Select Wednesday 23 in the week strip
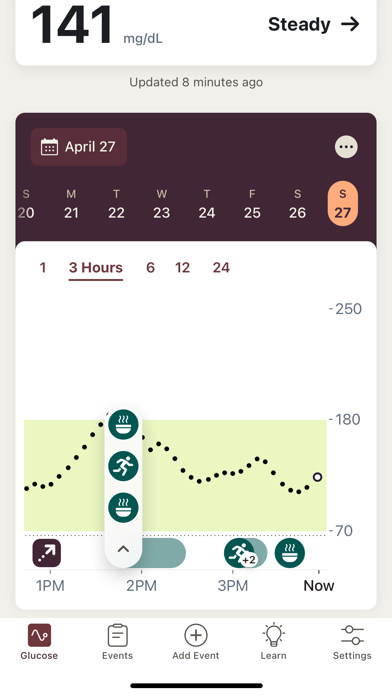 tap(162, 204)
